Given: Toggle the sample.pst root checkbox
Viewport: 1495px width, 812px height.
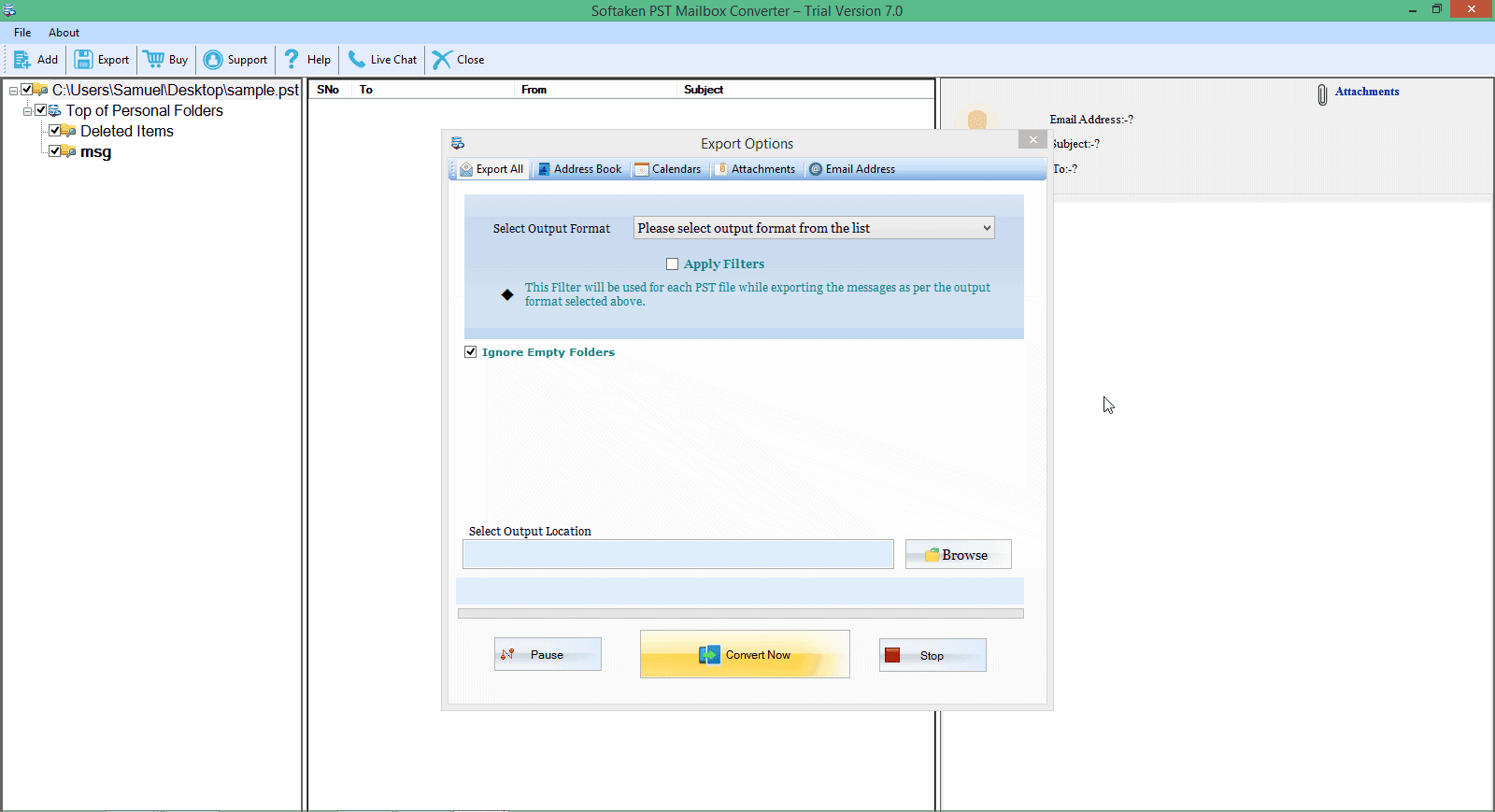Looking at the screenshot, I should (x=27, y=90).
